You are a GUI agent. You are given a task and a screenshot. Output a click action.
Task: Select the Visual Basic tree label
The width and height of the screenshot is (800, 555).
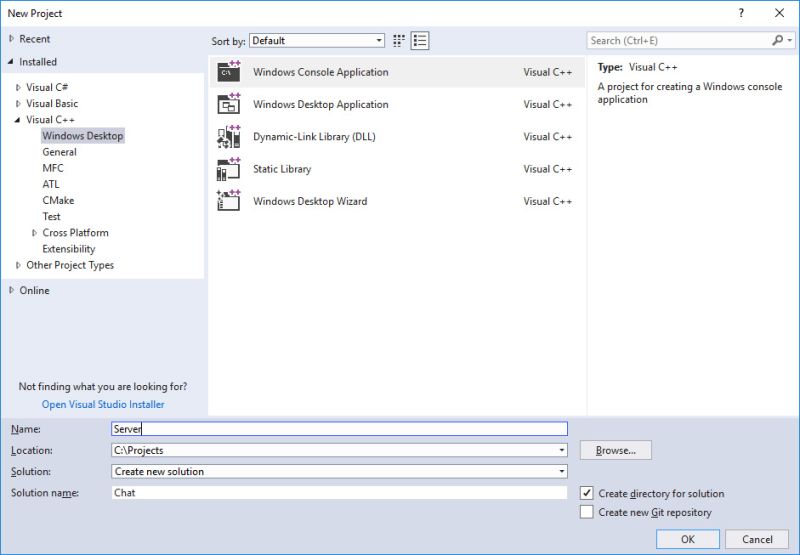pyautogui.click(x=52, y=104)
